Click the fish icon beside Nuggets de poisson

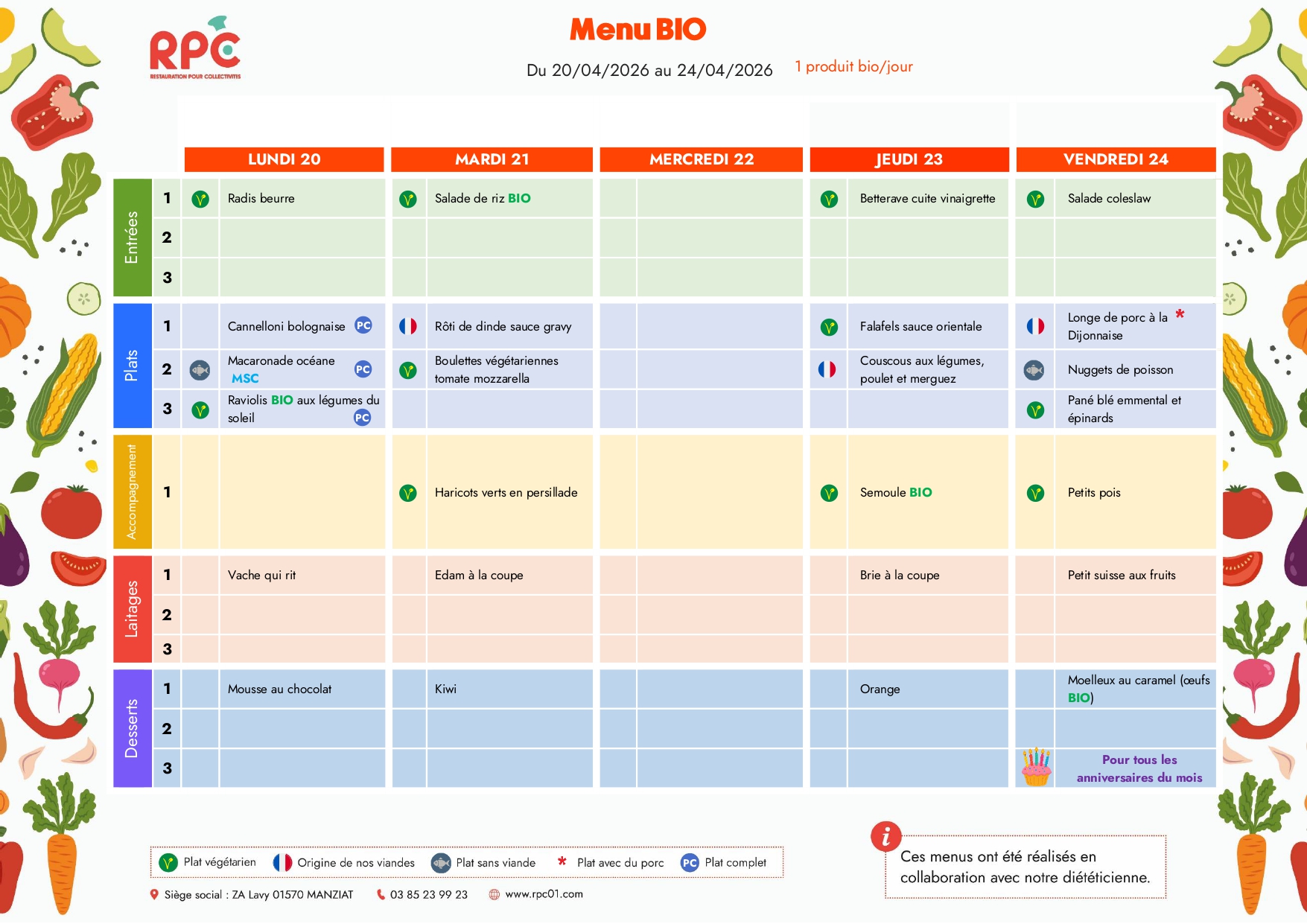(x=1034, y=370)
